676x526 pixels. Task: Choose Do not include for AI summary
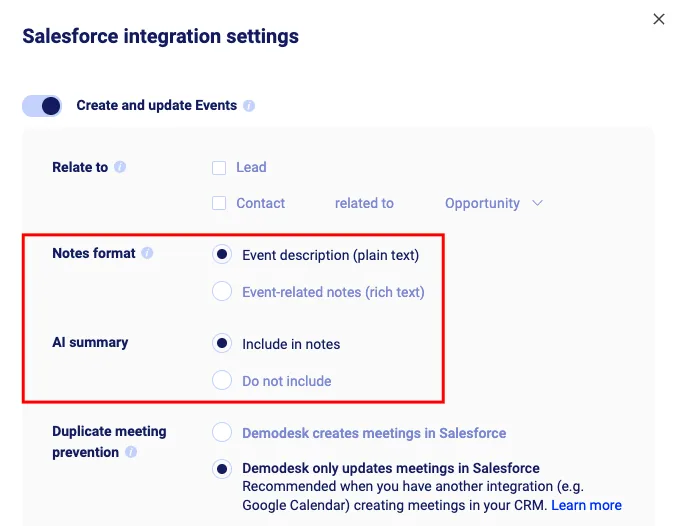[x=222, y=380]
